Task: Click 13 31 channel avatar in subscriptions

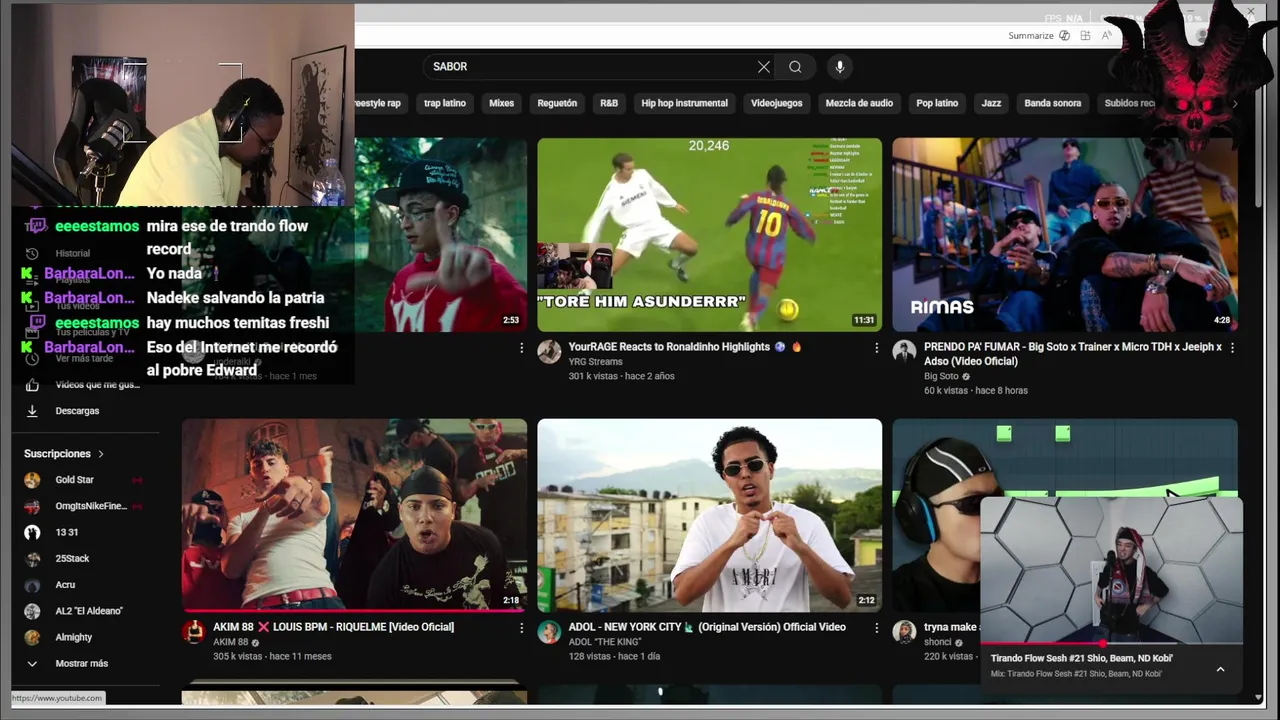Action: pos(32,532)
